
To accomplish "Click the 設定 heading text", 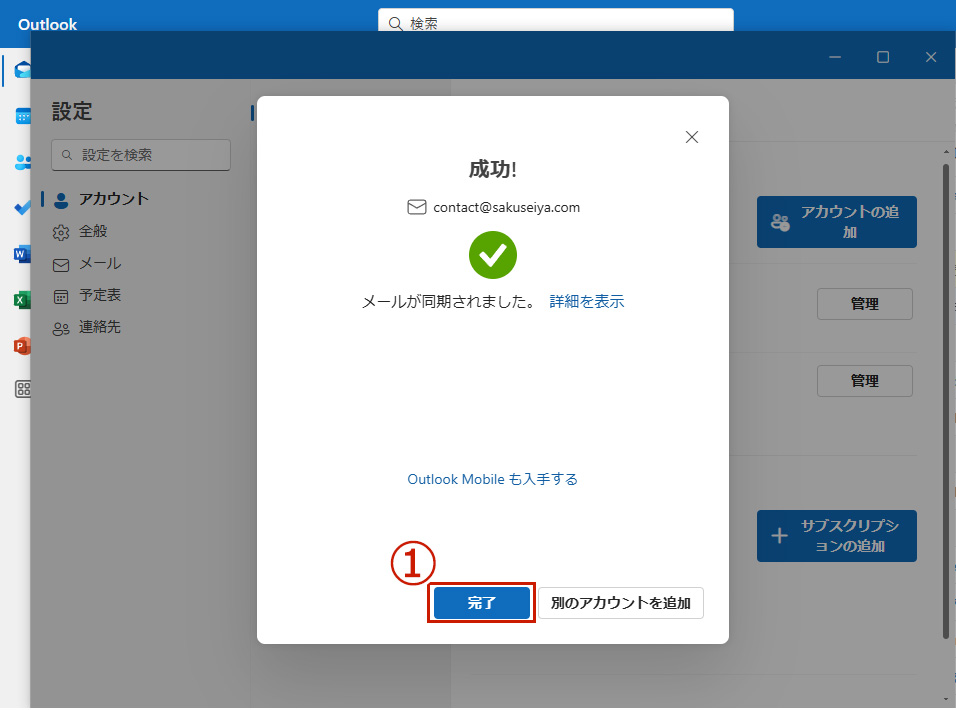I will tap(72, 111).
